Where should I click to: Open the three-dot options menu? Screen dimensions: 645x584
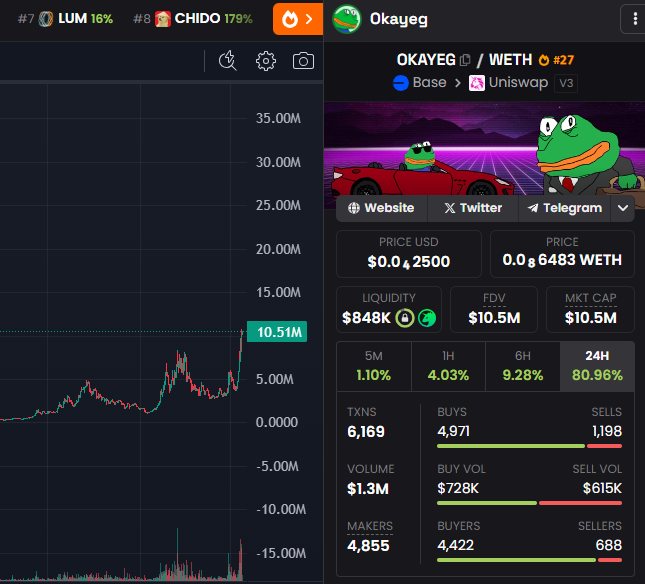[635, 19]
